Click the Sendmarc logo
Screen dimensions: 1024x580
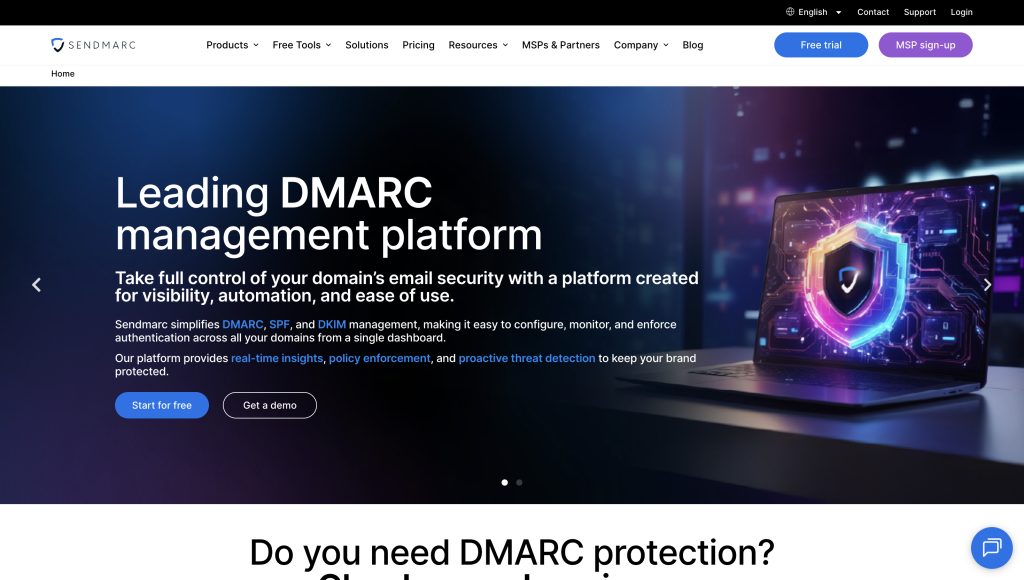[x=93, y=45]
